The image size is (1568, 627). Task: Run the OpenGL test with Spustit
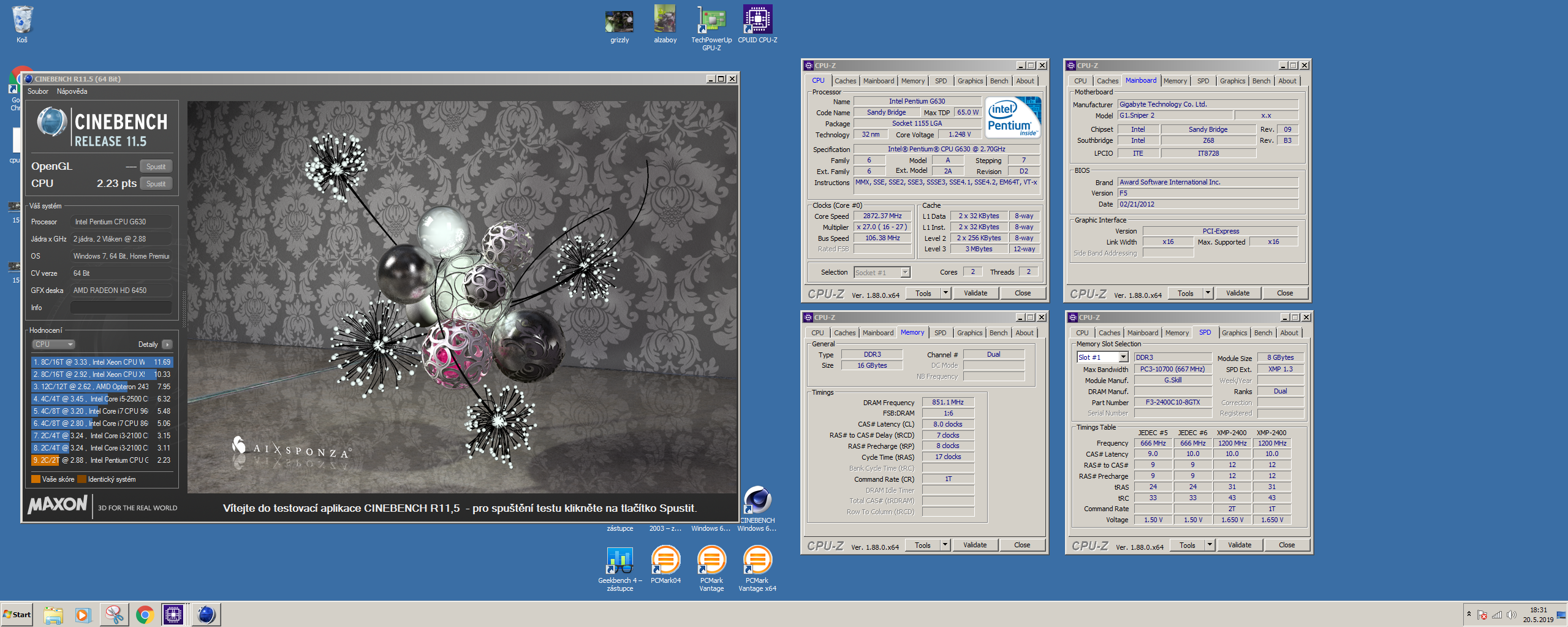[x=156, y=167]
